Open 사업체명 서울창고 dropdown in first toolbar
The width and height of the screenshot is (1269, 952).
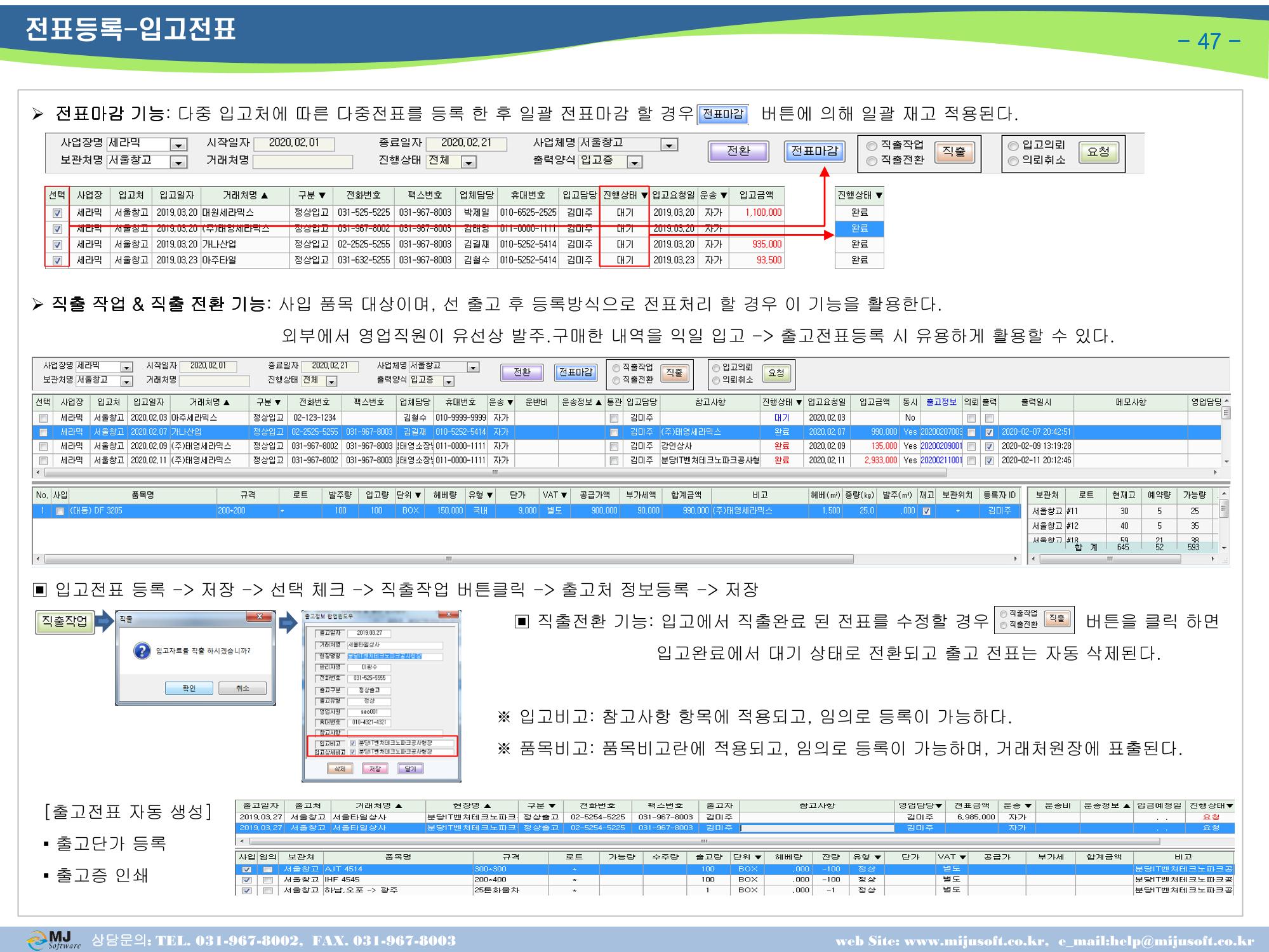tap(669, 145)
